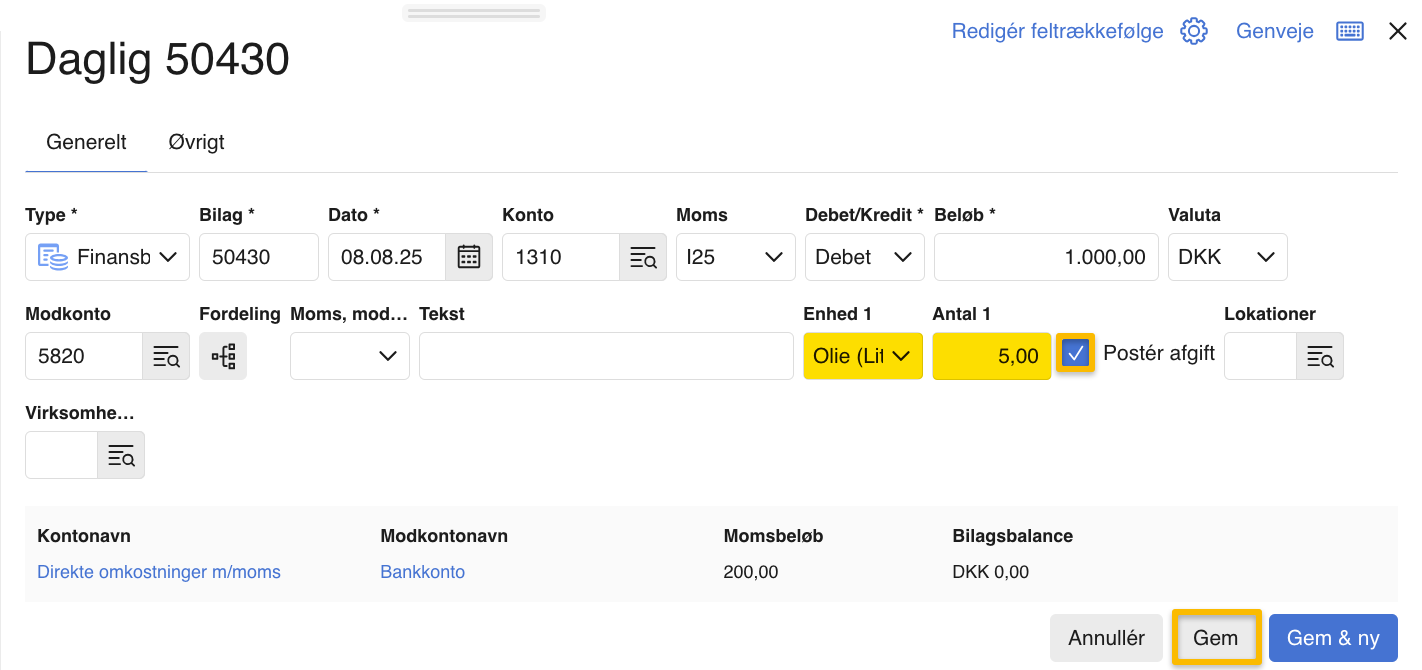The image size is (1422, 670).
Task: Click the Genveje keyboard icon
Action: tap(1349, 31)
